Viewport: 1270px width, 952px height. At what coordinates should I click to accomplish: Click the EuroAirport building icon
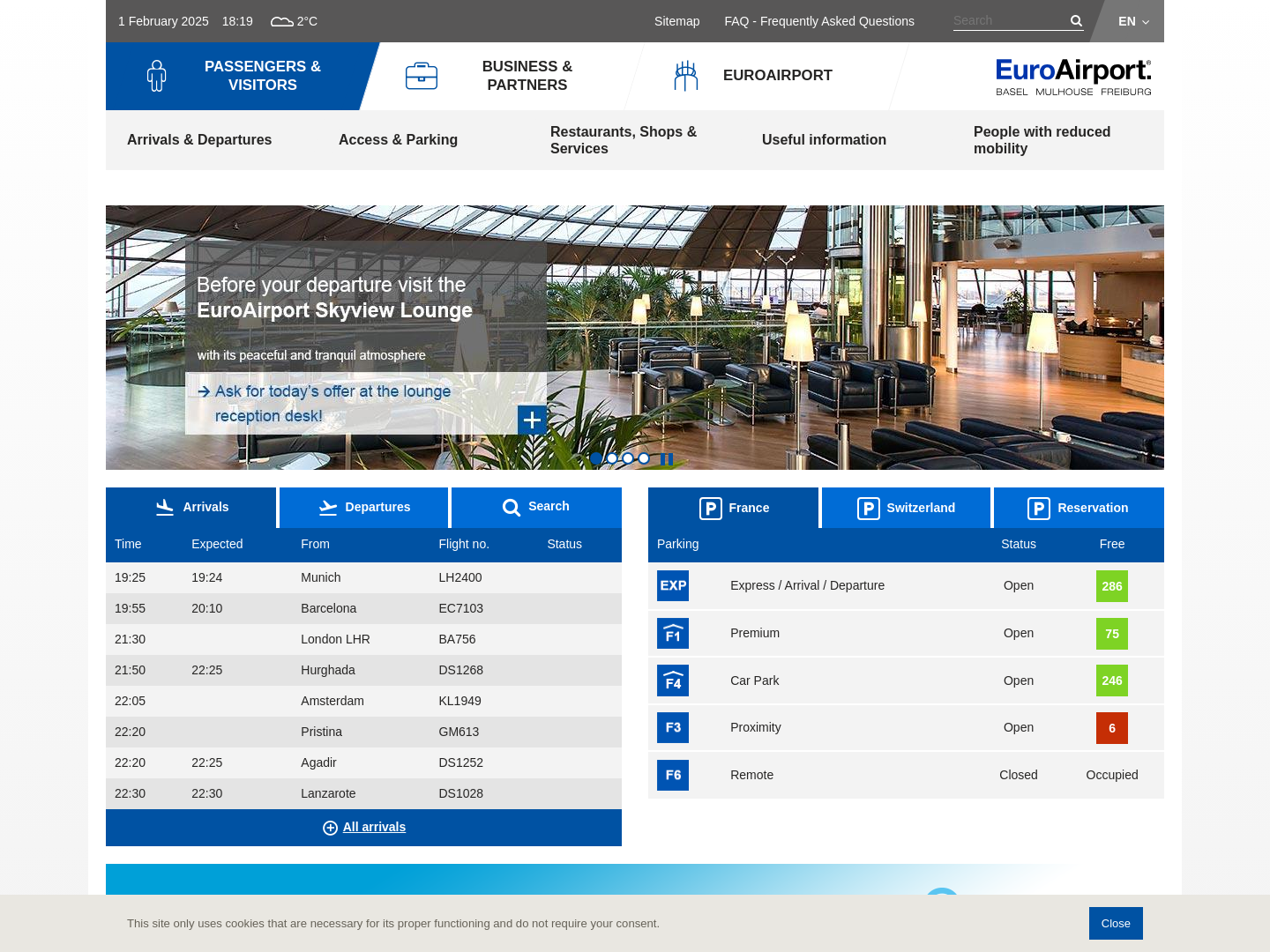tap(686, 76)
